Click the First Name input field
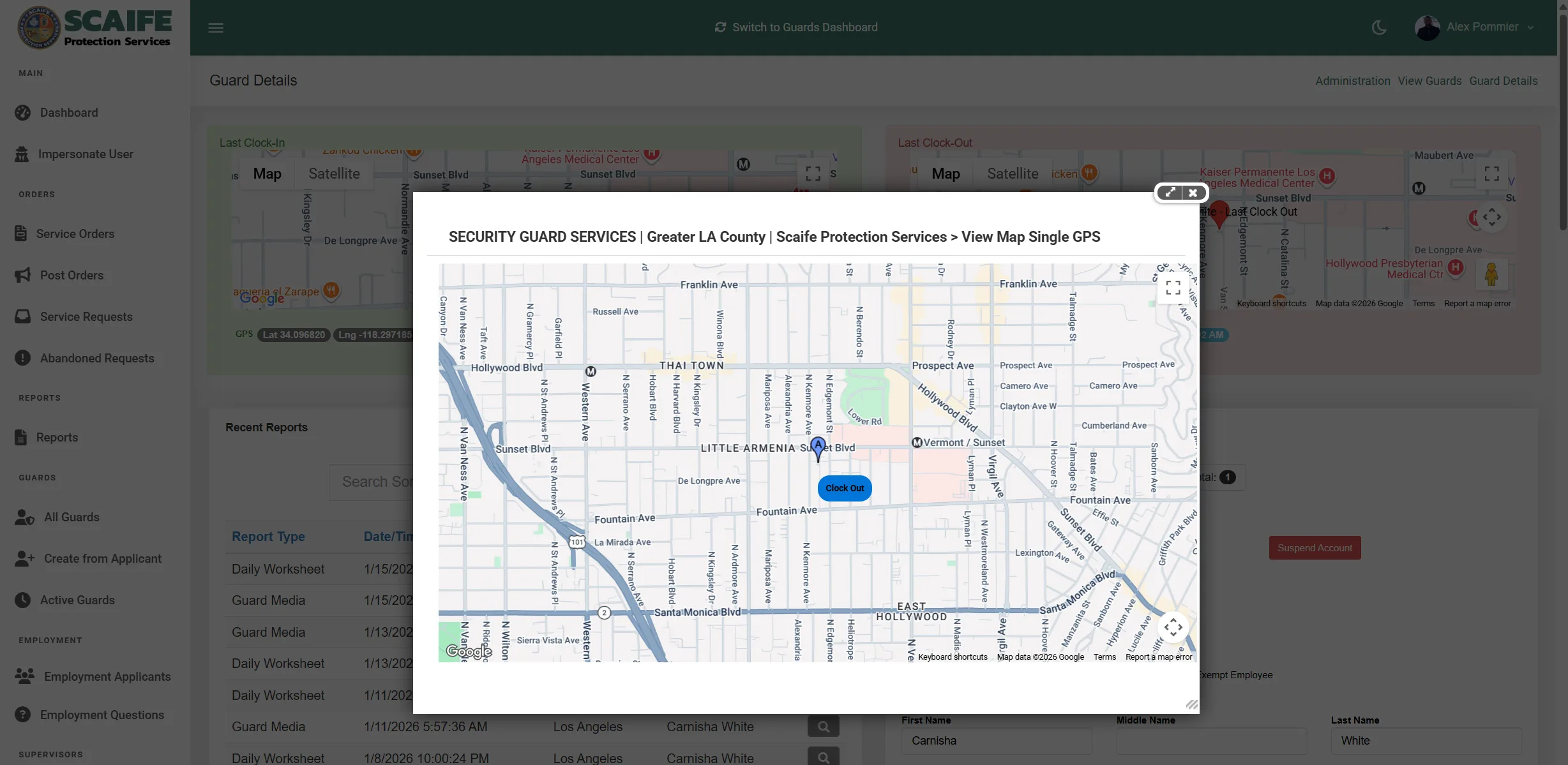The width and height of the screenshot is (1568, 765). click(x=997, y=741)
